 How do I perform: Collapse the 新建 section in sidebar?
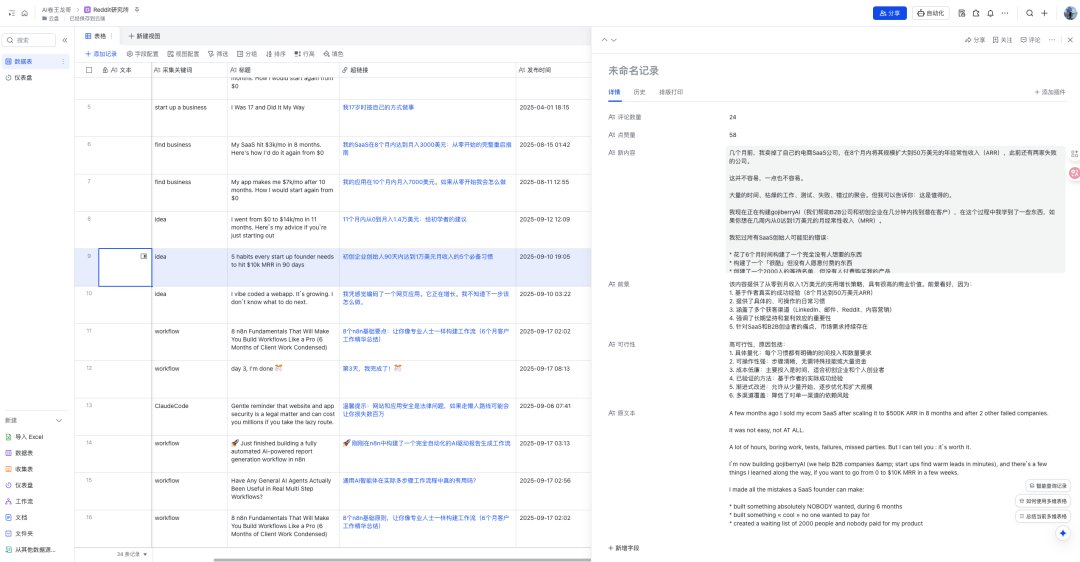[x=59, y=420]
